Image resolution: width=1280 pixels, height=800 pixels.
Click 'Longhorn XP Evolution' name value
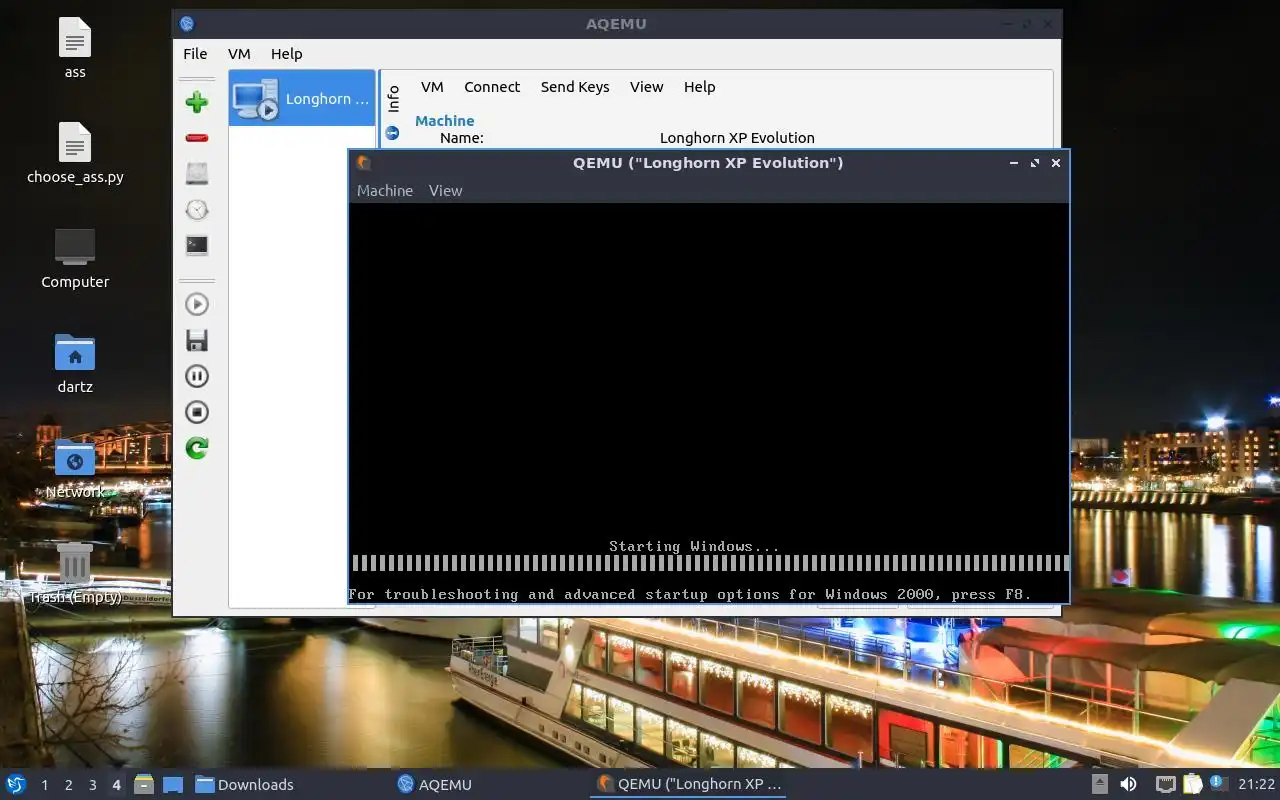tap(737, 138)
